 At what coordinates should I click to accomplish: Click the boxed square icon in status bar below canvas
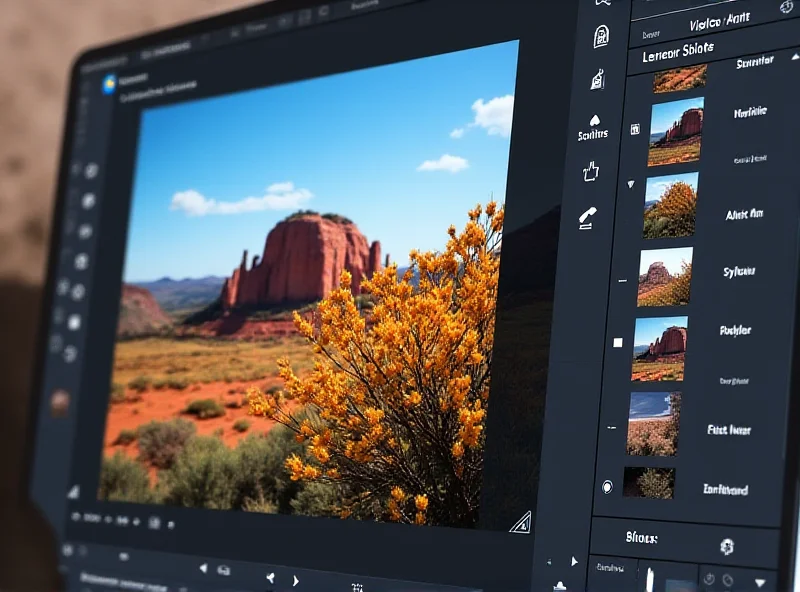coord(154,522)
